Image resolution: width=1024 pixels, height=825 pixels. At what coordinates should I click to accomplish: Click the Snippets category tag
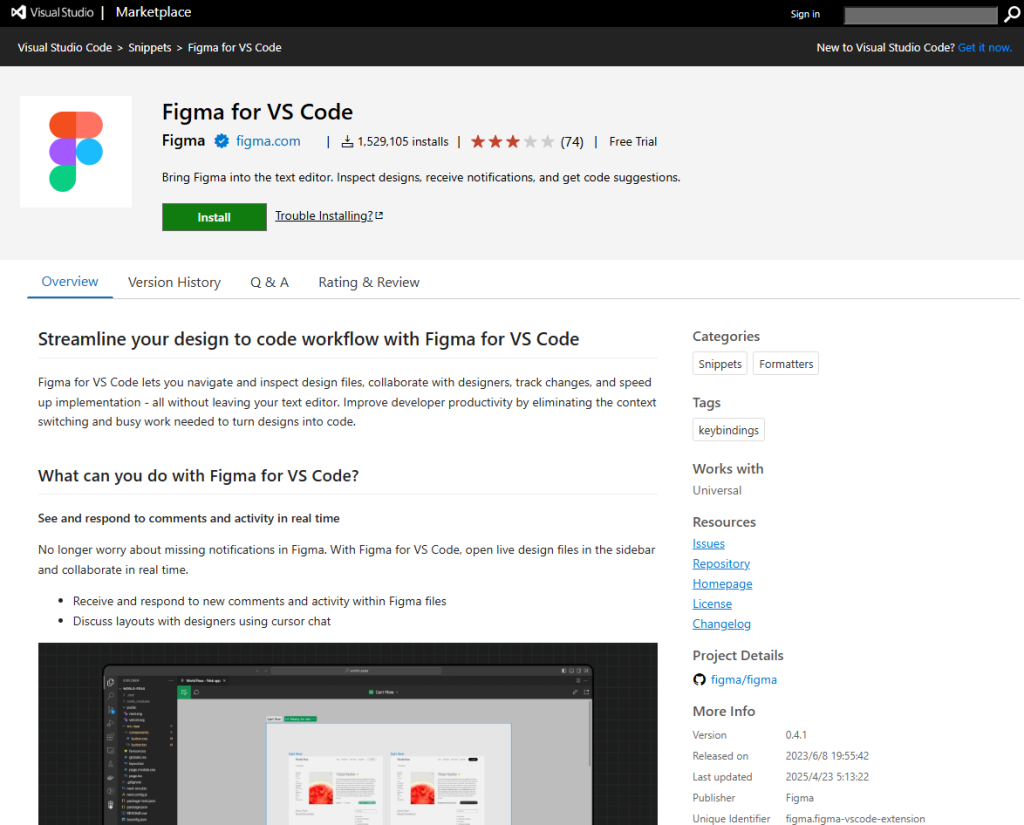tap(720, 364)
